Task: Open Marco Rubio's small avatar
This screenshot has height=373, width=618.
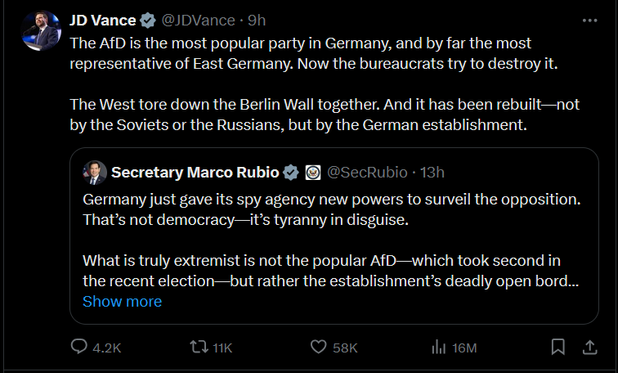Action: [x=95, y=173]
